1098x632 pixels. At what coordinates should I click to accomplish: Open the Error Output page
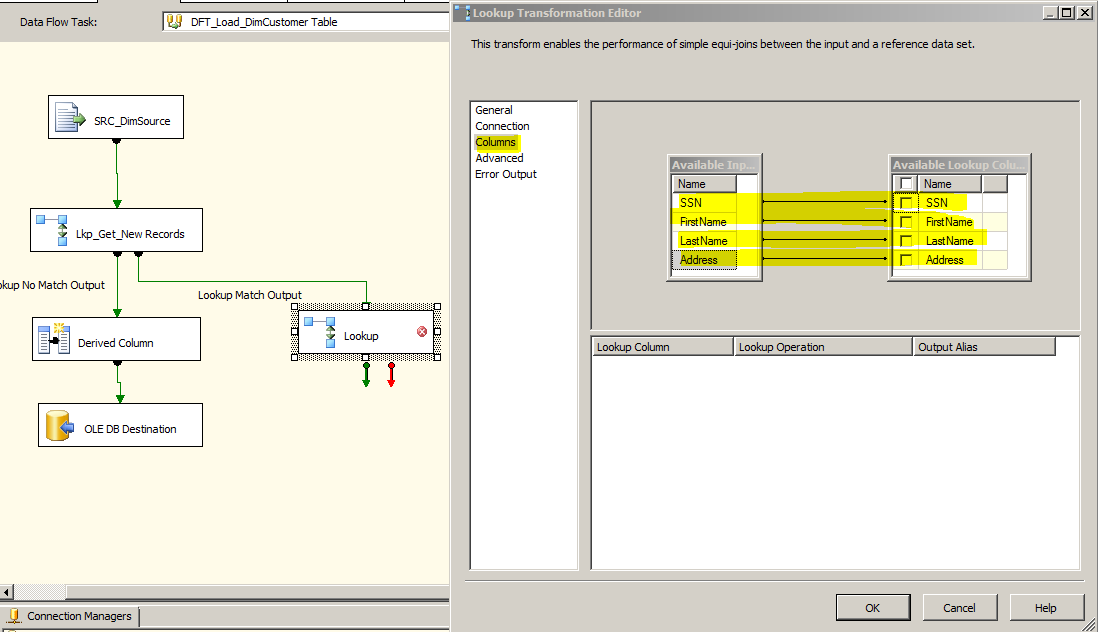coord(504,173)
